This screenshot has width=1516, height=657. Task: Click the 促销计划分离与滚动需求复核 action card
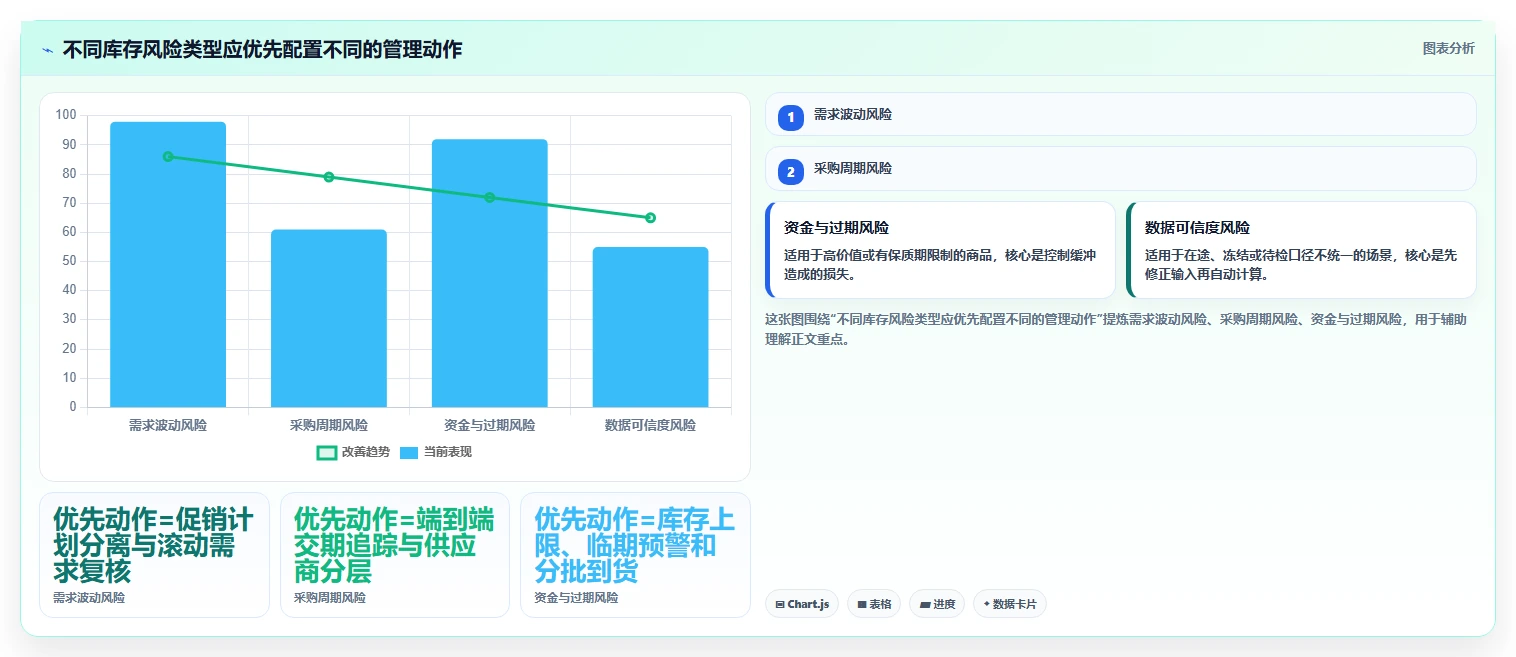(x=154, y=555)
